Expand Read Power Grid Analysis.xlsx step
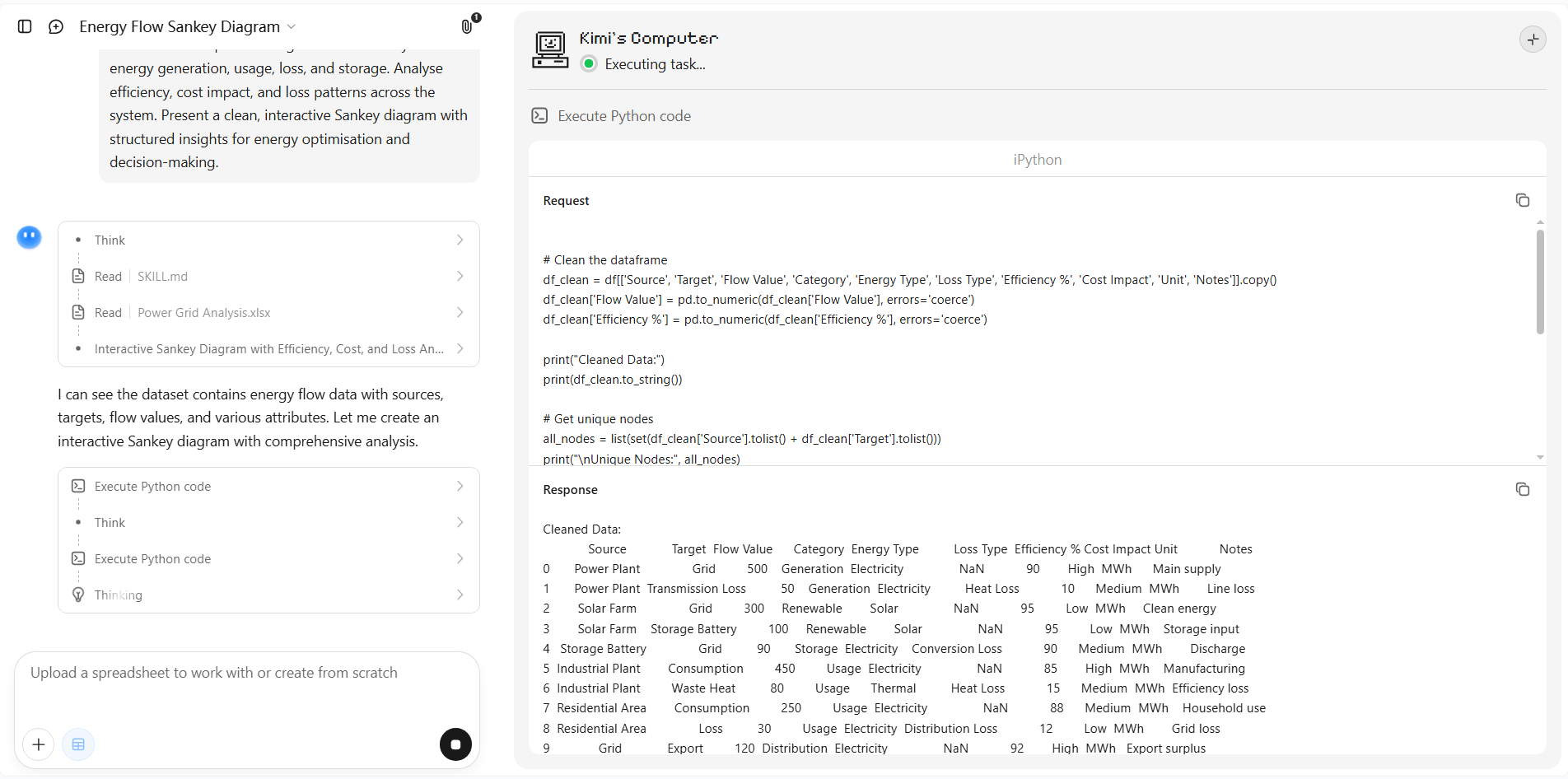Screen dimensions: 1568x779 268,312
